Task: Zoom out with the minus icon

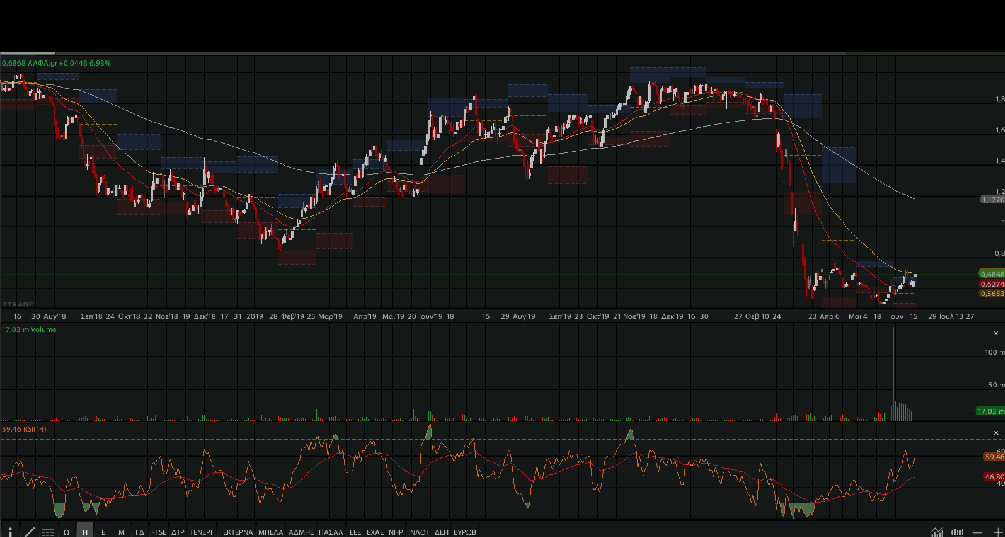Action: [x=978, y=531]
